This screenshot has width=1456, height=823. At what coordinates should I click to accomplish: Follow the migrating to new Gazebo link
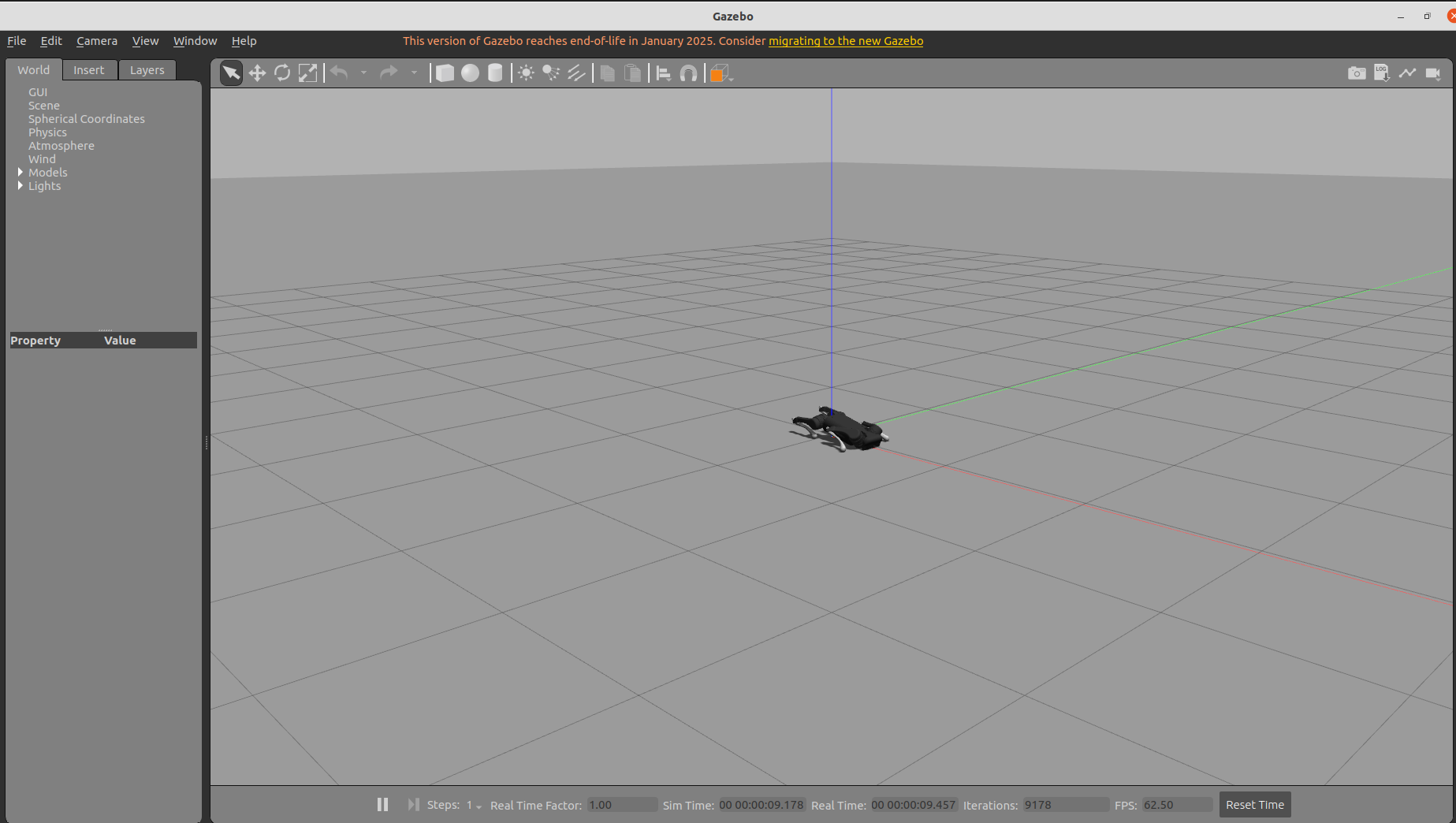click(x=846, y=41)
